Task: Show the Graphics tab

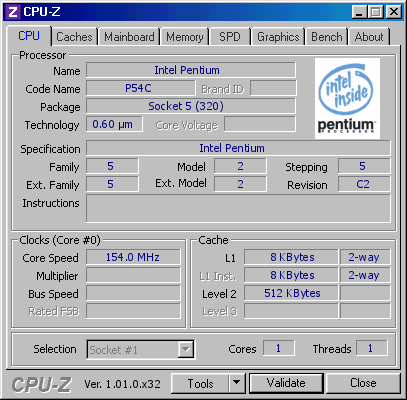Action: point(278,37)
